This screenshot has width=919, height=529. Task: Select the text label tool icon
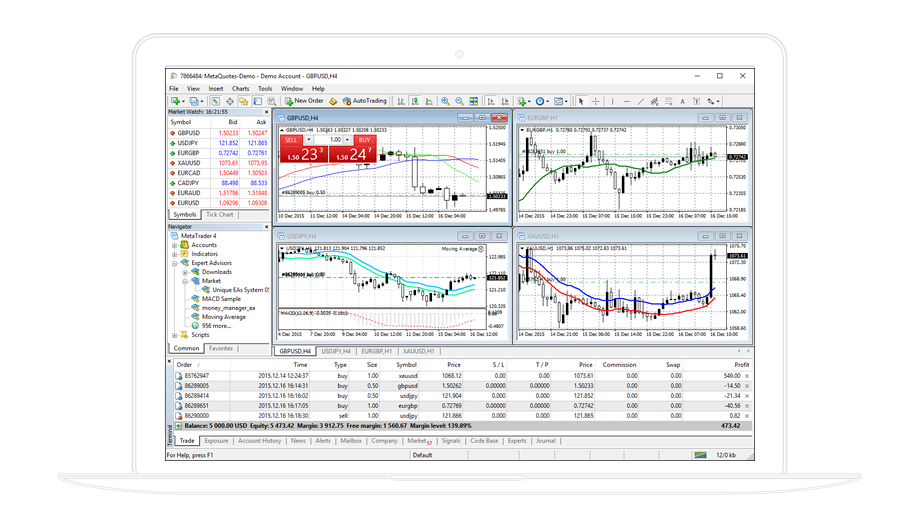click(696, 101)
